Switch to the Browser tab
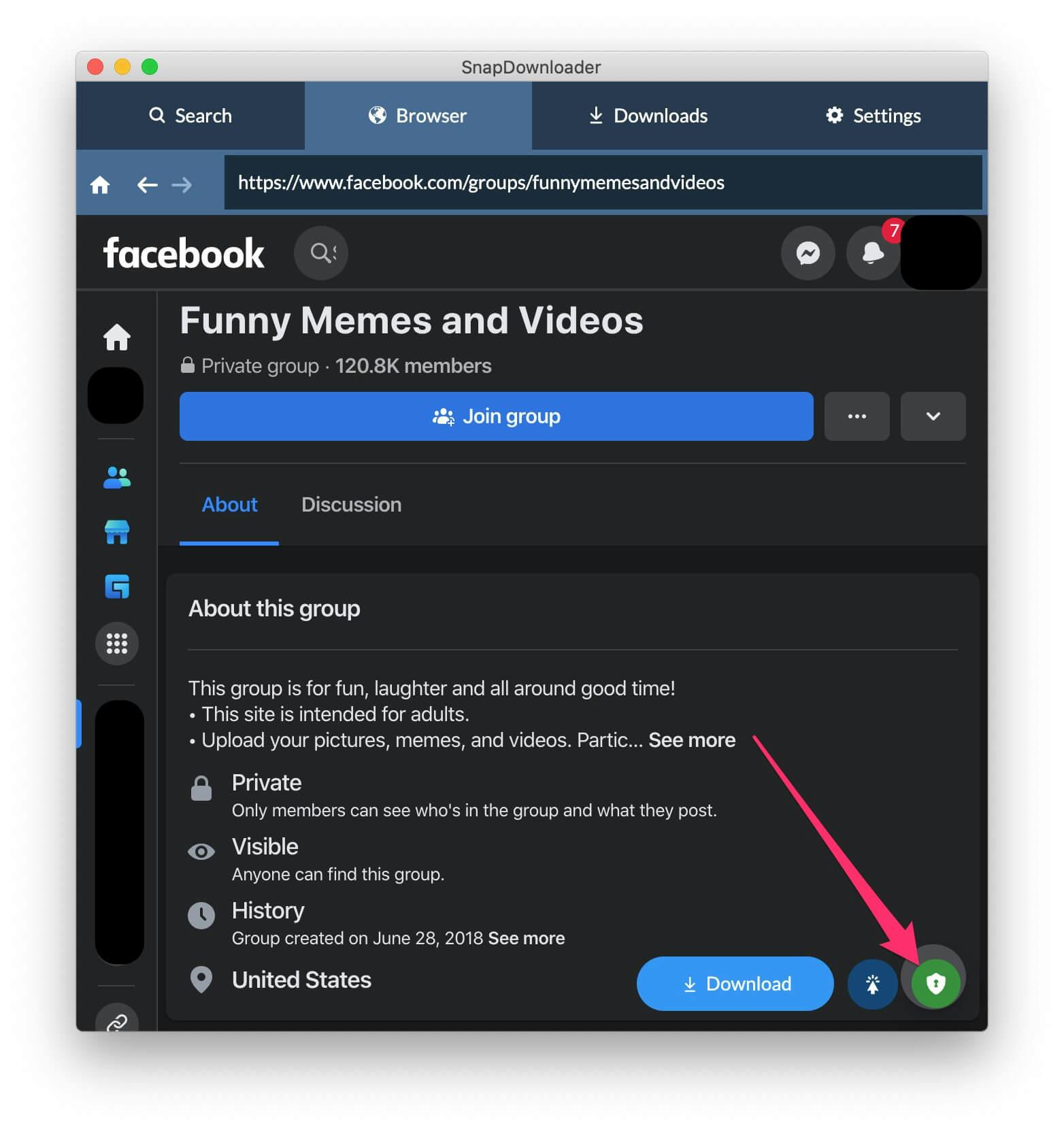Image resolution: width=1064 pixels, height=1132 pixels. (418, 116)
